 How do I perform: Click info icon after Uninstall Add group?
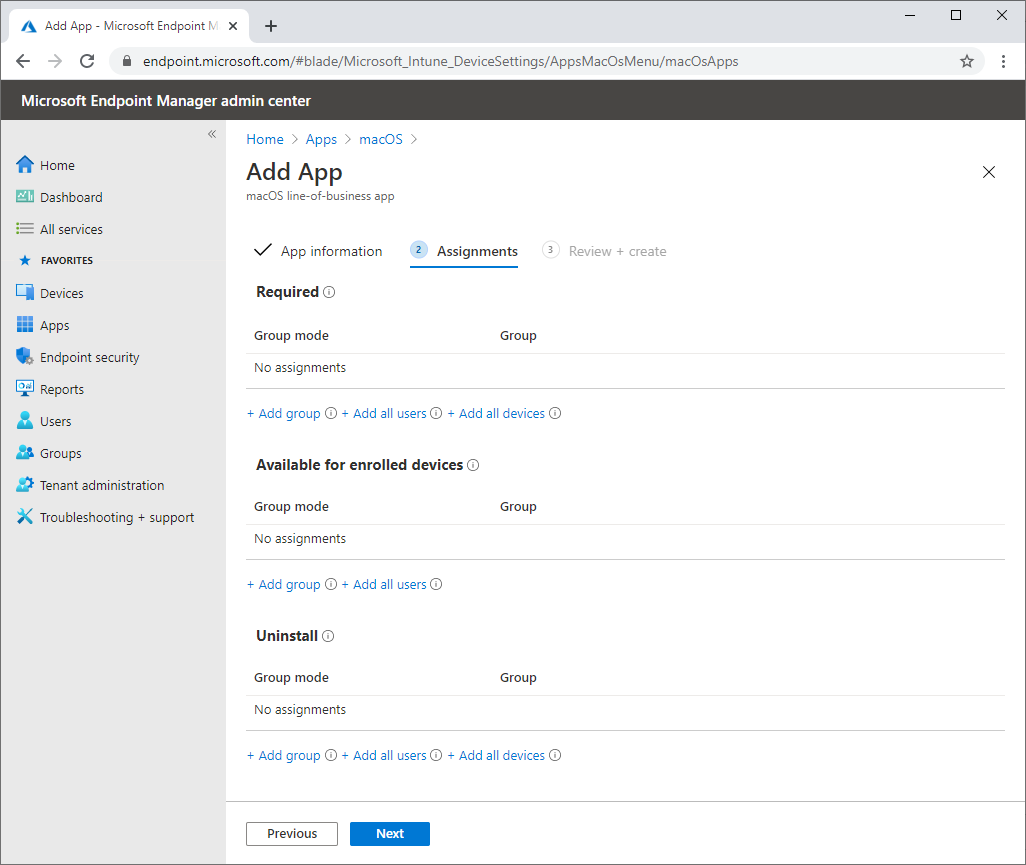coord(331,754)
